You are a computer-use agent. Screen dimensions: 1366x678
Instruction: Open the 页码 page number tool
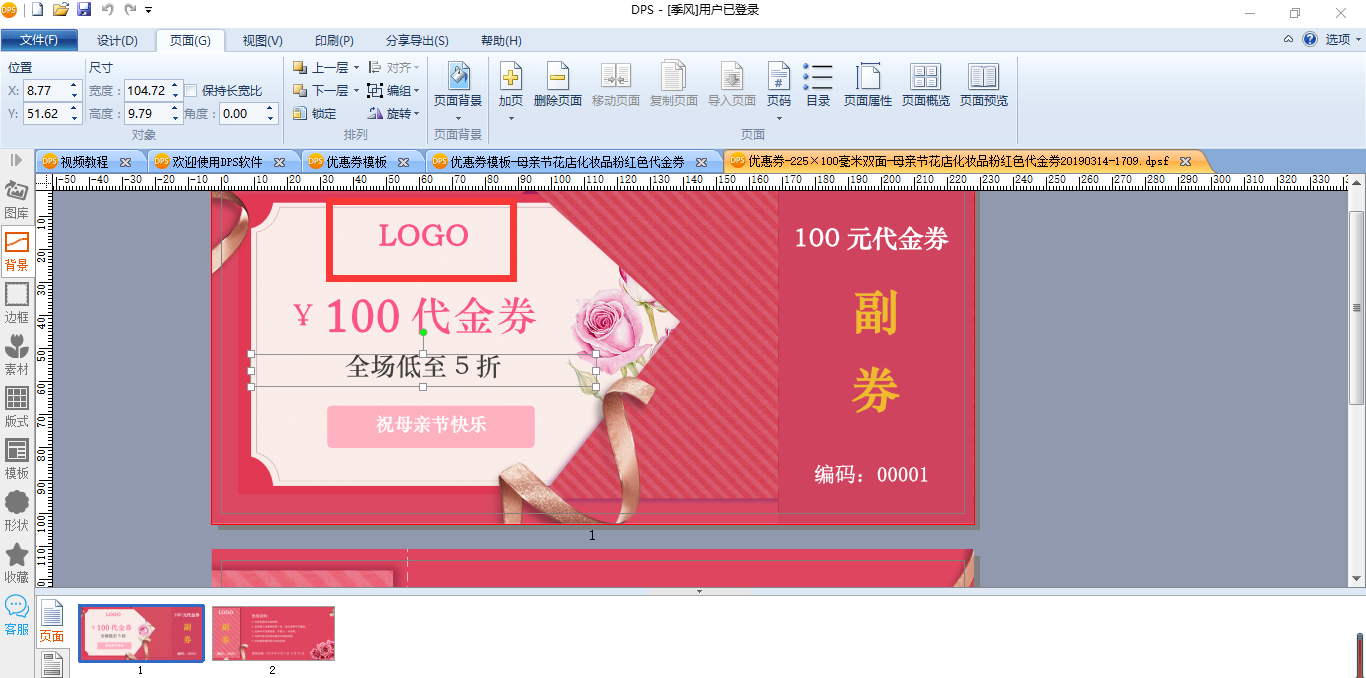[778, 77]
